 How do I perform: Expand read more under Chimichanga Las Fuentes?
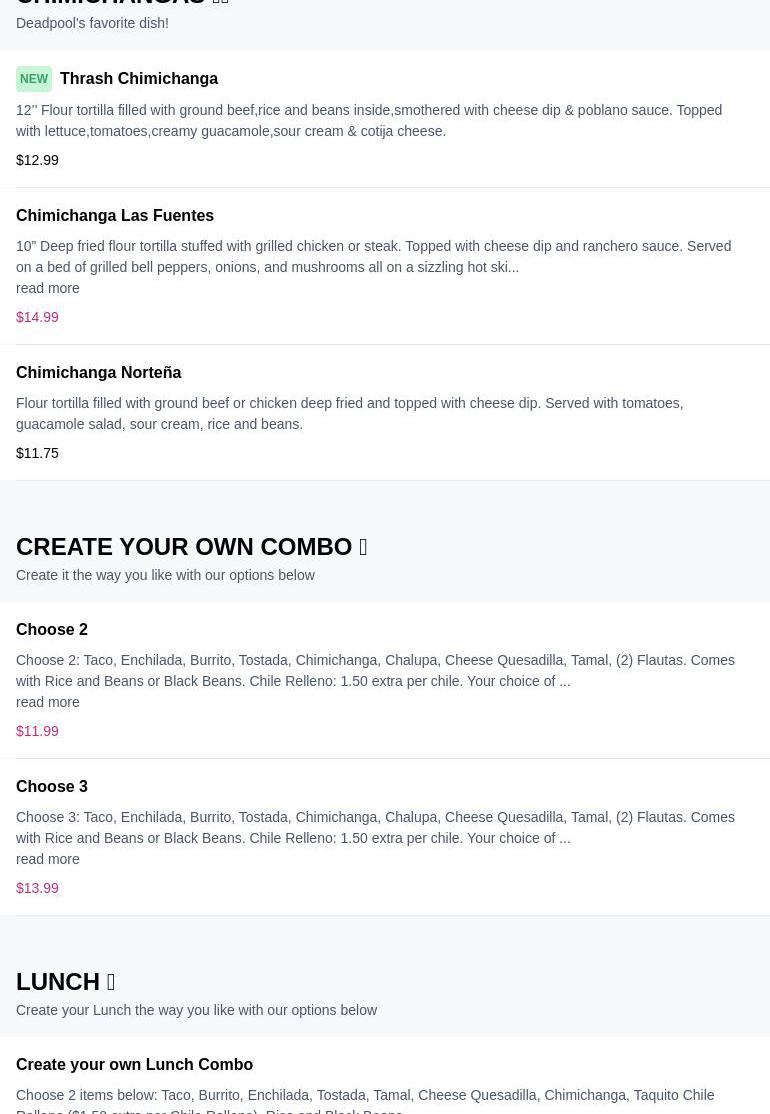click(x=48, y=288)
